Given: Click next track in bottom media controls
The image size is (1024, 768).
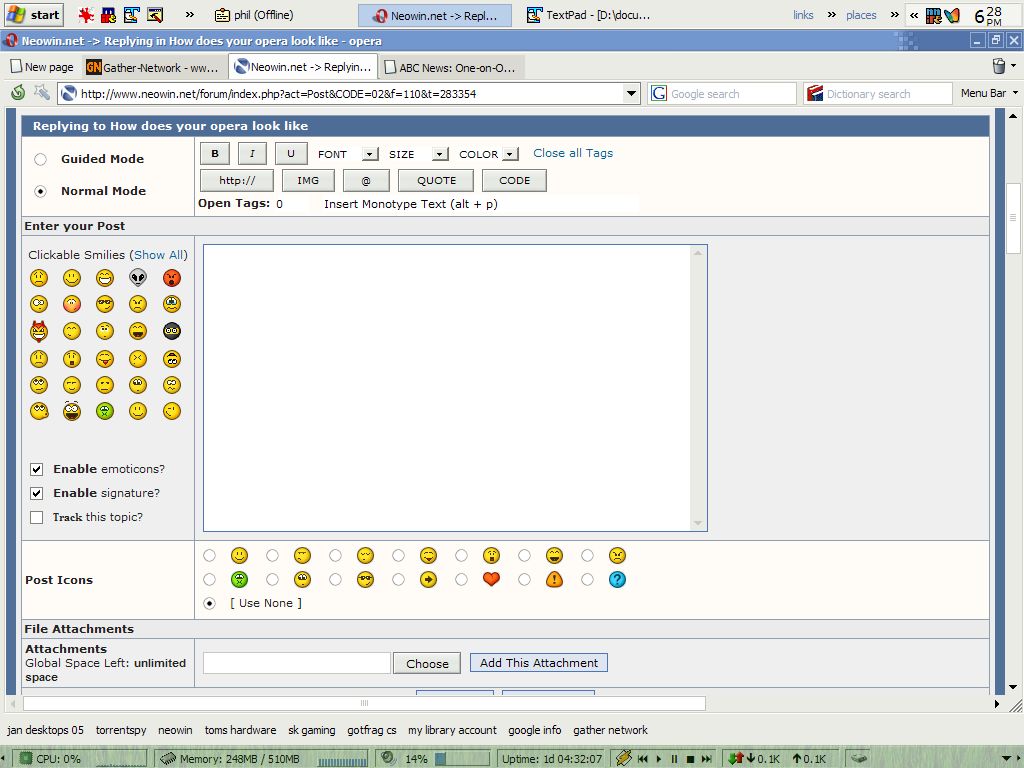Looking at the screenshot, I should coord(707,759).
